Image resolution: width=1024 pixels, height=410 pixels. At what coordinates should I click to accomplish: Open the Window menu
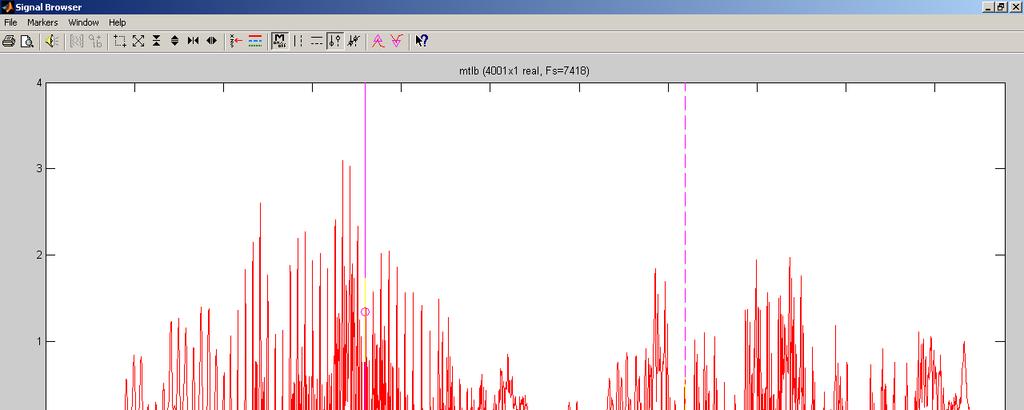[x=84, y=22]
